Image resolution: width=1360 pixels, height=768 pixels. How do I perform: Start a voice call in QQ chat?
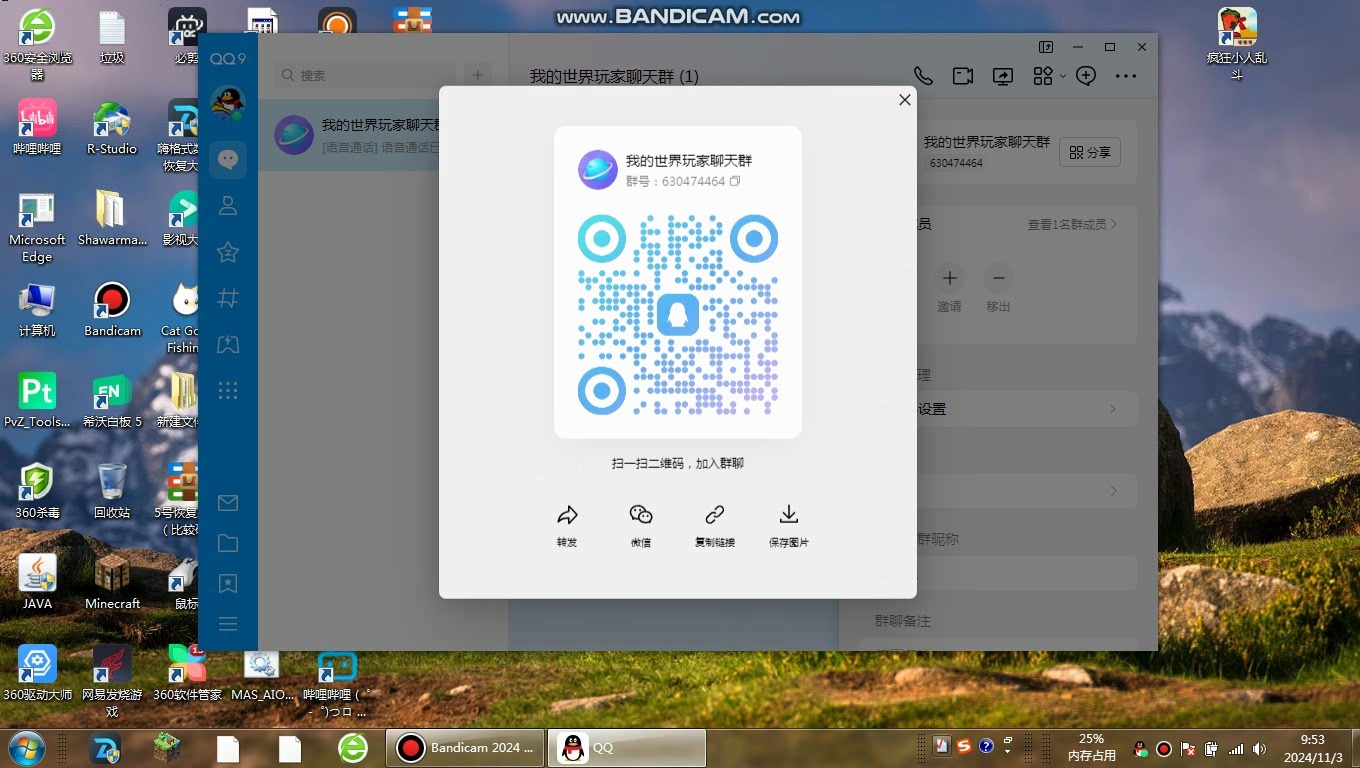pos(923,76)
